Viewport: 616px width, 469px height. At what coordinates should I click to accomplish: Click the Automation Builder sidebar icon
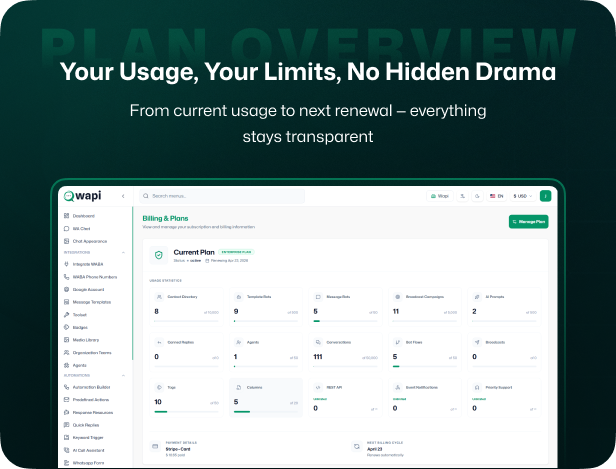(66, 387)
